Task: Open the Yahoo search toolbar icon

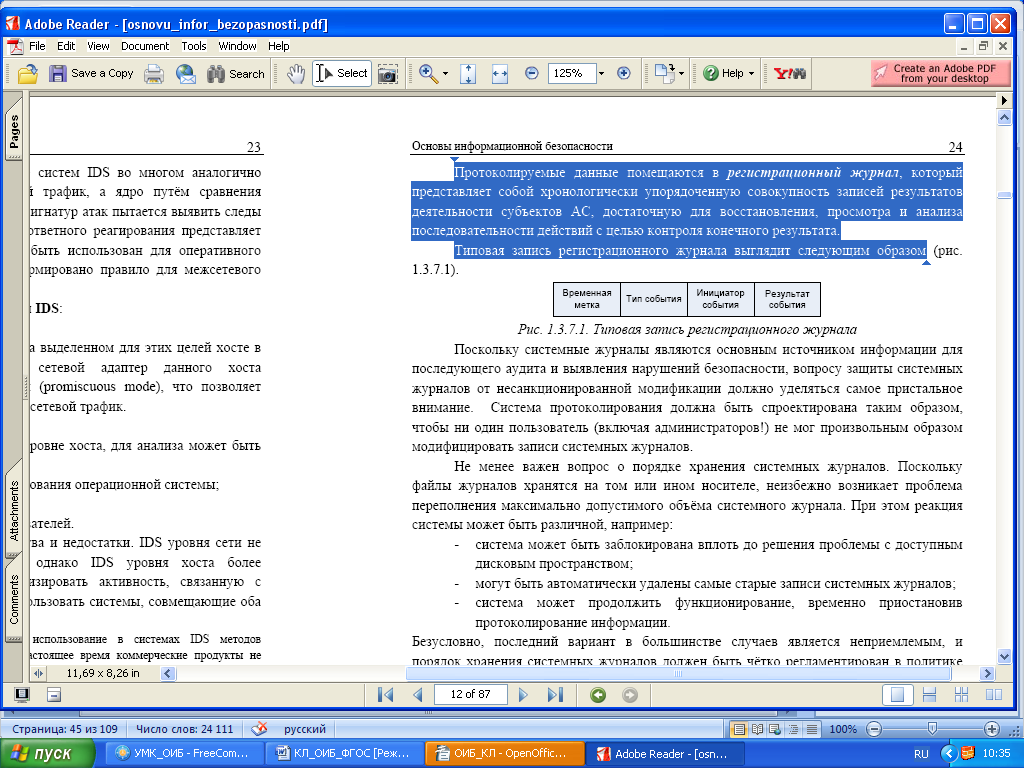Action: tap(790, 74)
